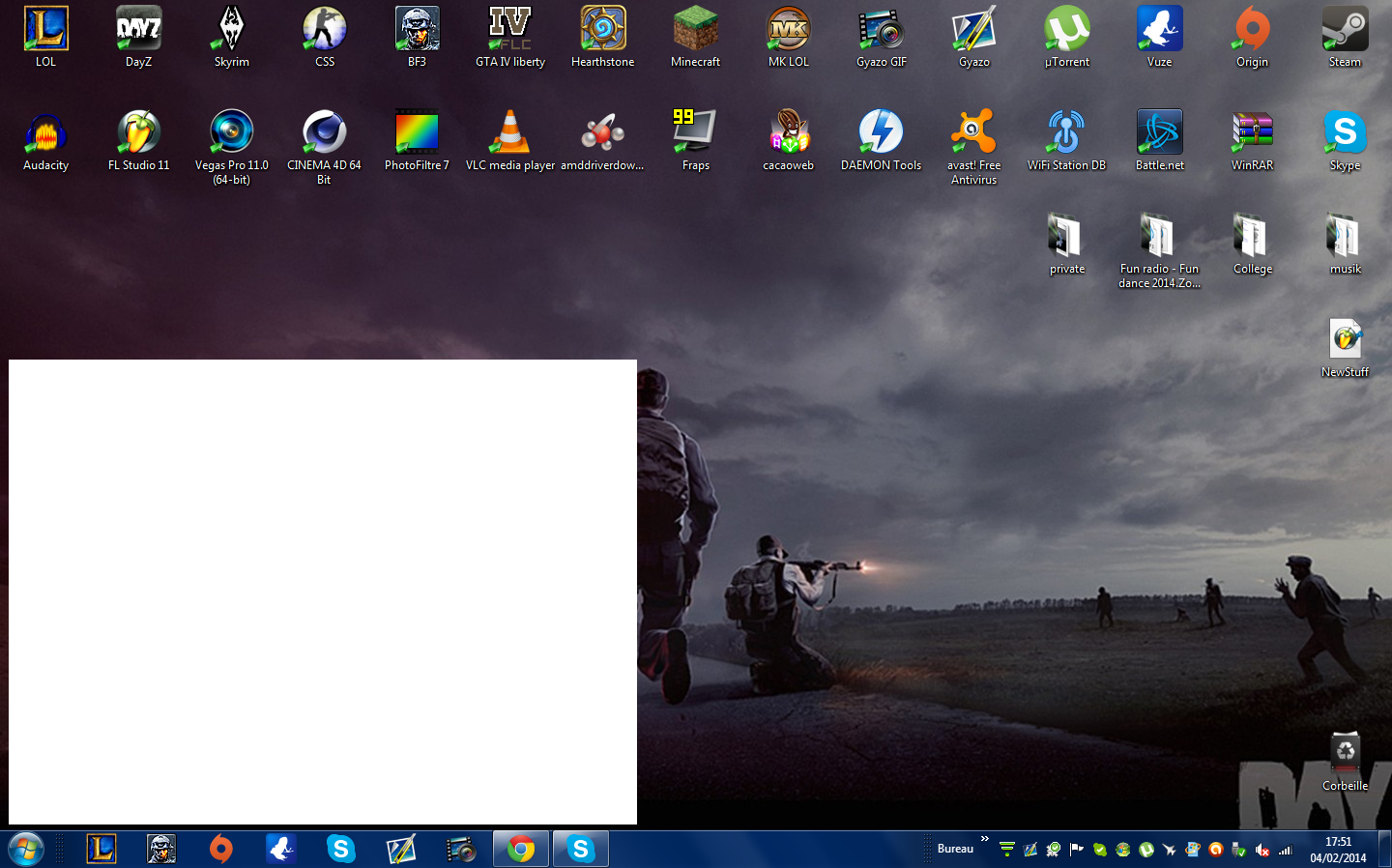This screenshot has width=1392, height=868.
Task: Open the Action Center flag icon
Action: 1077,850
